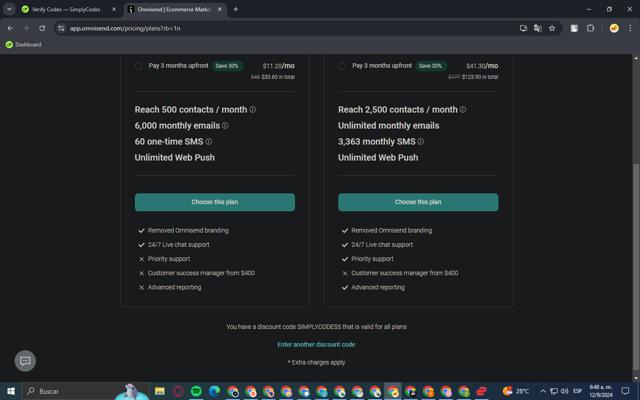The width and height of the screenshot is (640, 400).
Task: Open Spotify from the taskbar
Action: click(196, 391)
